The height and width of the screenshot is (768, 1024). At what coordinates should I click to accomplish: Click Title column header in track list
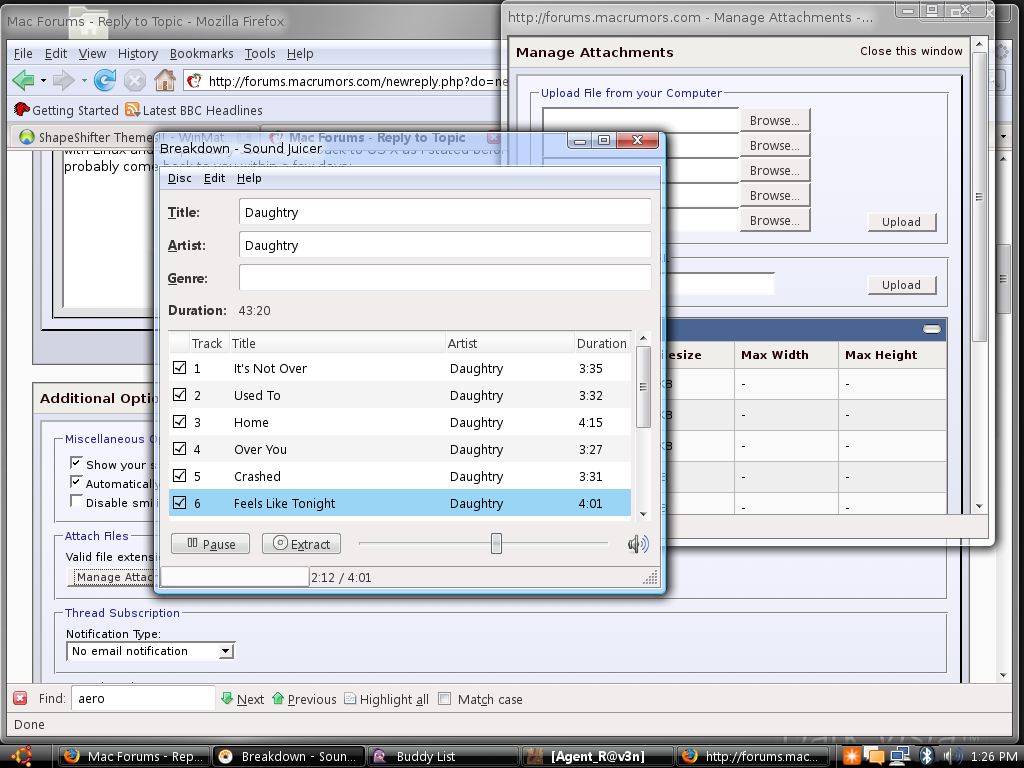(336, 344)
